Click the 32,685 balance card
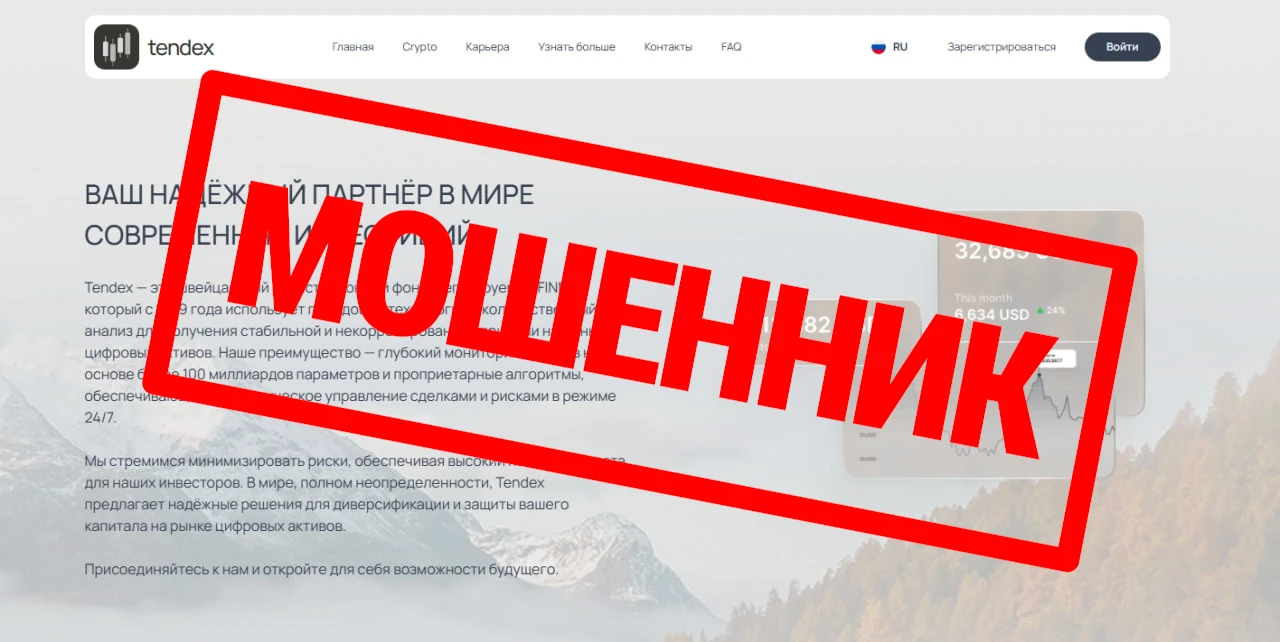This screenshot has width=1280, height=642. click(1040, 312)
